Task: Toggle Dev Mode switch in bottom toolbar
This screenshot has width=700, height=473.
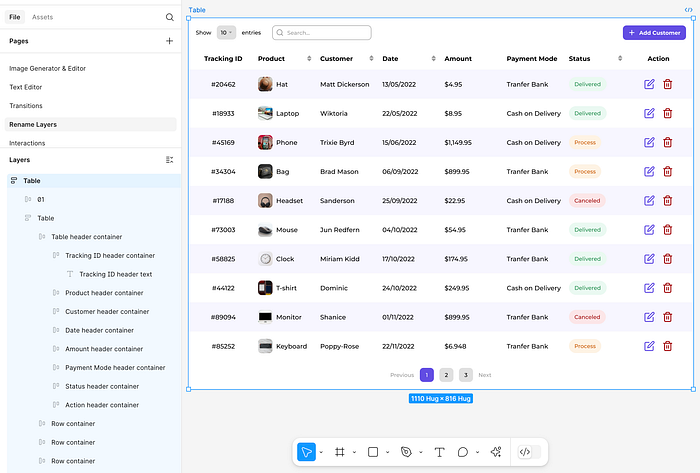Action: (x=525, y=452)
